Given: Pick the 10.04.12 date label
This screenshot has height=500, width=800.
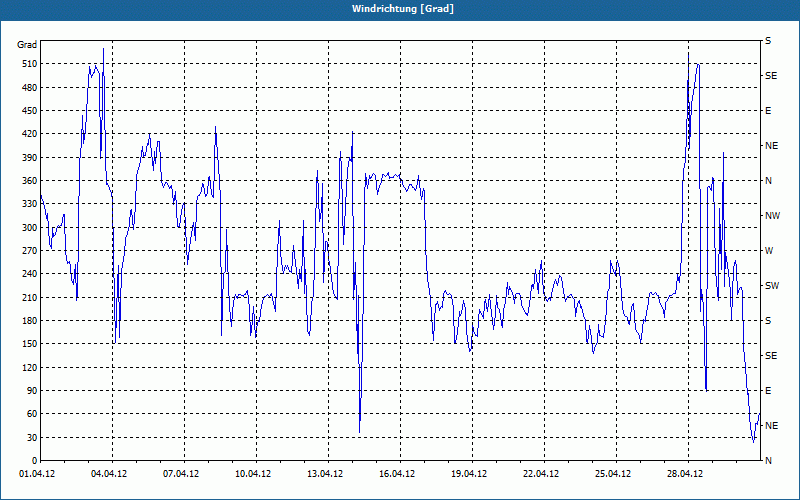Looking at the screenshot, I should click(253, 474).
